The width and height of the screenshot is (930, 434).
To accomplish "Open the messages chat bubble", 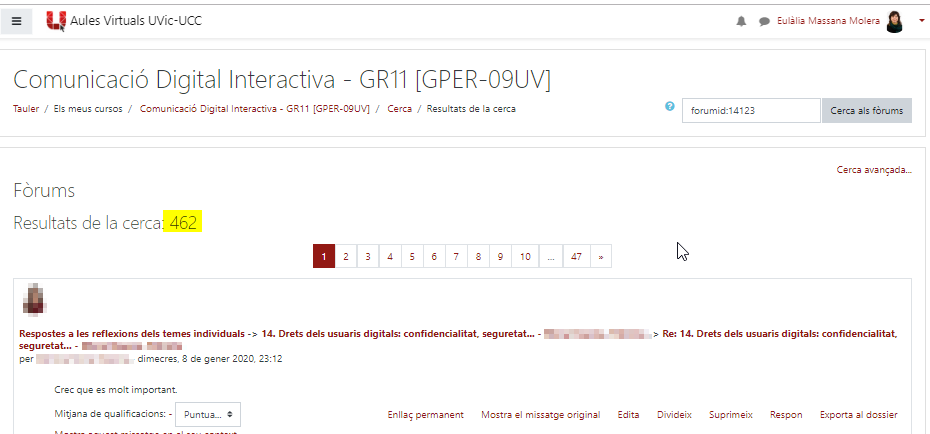I will [x=764, y=21].
